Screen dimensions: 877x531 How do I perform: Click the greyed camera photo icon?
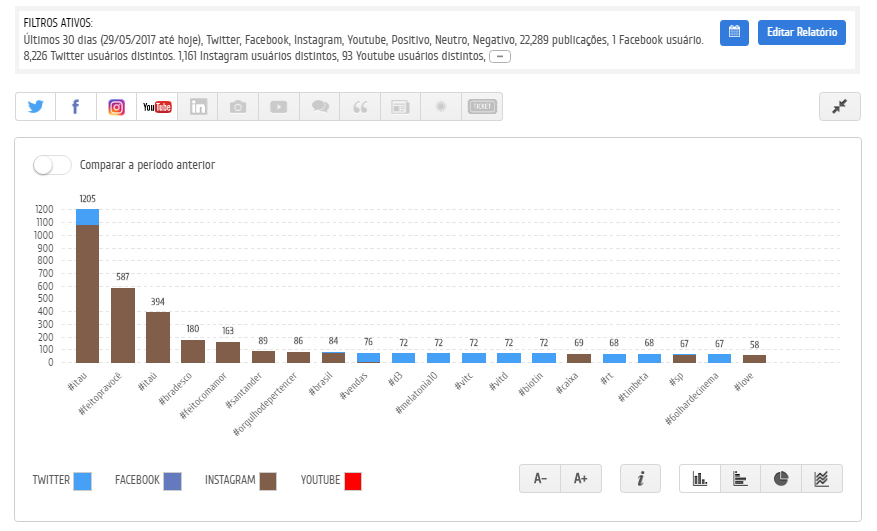point(238,106)
